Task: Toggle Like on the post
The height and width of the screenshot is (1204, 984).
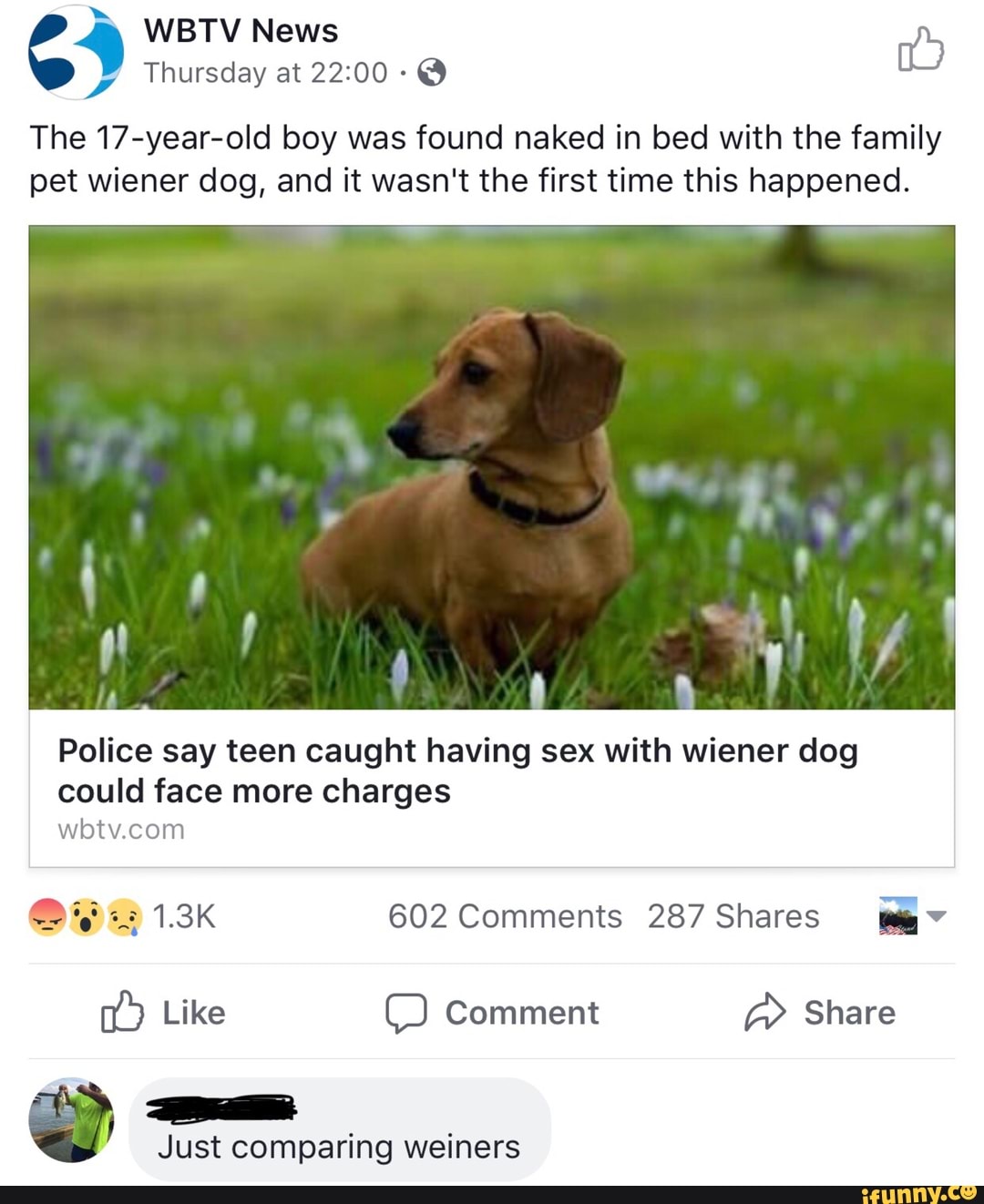Action: [x=164, y=1013]
